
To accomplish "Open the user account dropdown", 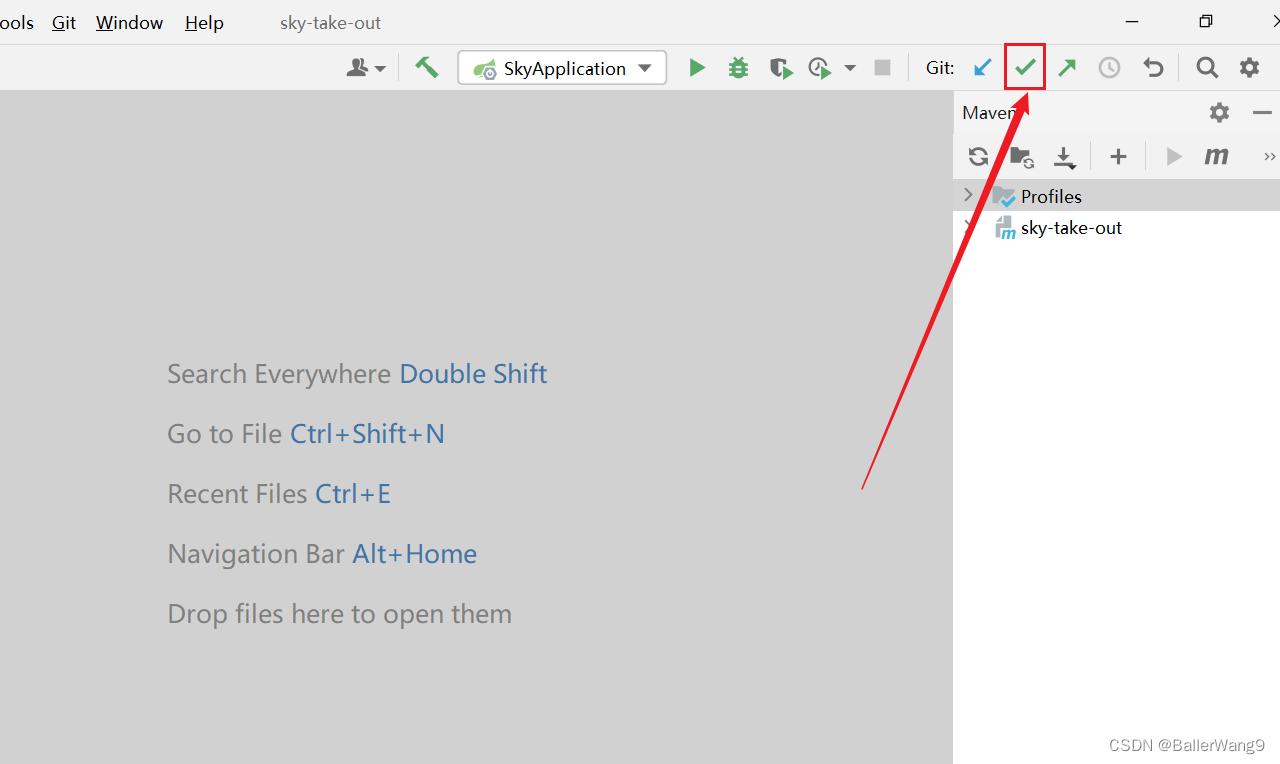I will (x=366, y=68).
